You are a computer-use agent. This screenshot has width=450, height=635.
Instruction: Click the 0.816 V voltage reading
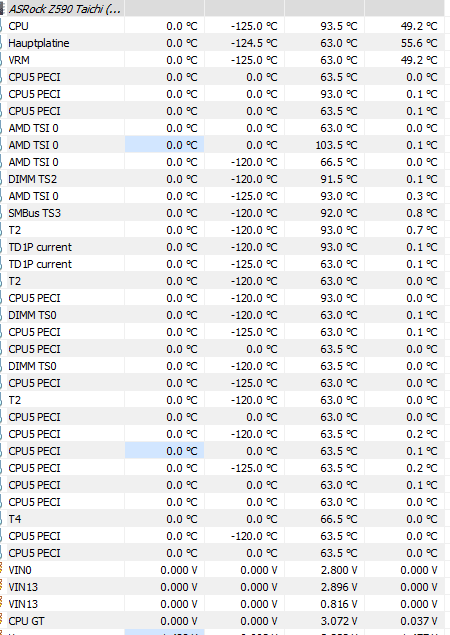coord(339,604)
